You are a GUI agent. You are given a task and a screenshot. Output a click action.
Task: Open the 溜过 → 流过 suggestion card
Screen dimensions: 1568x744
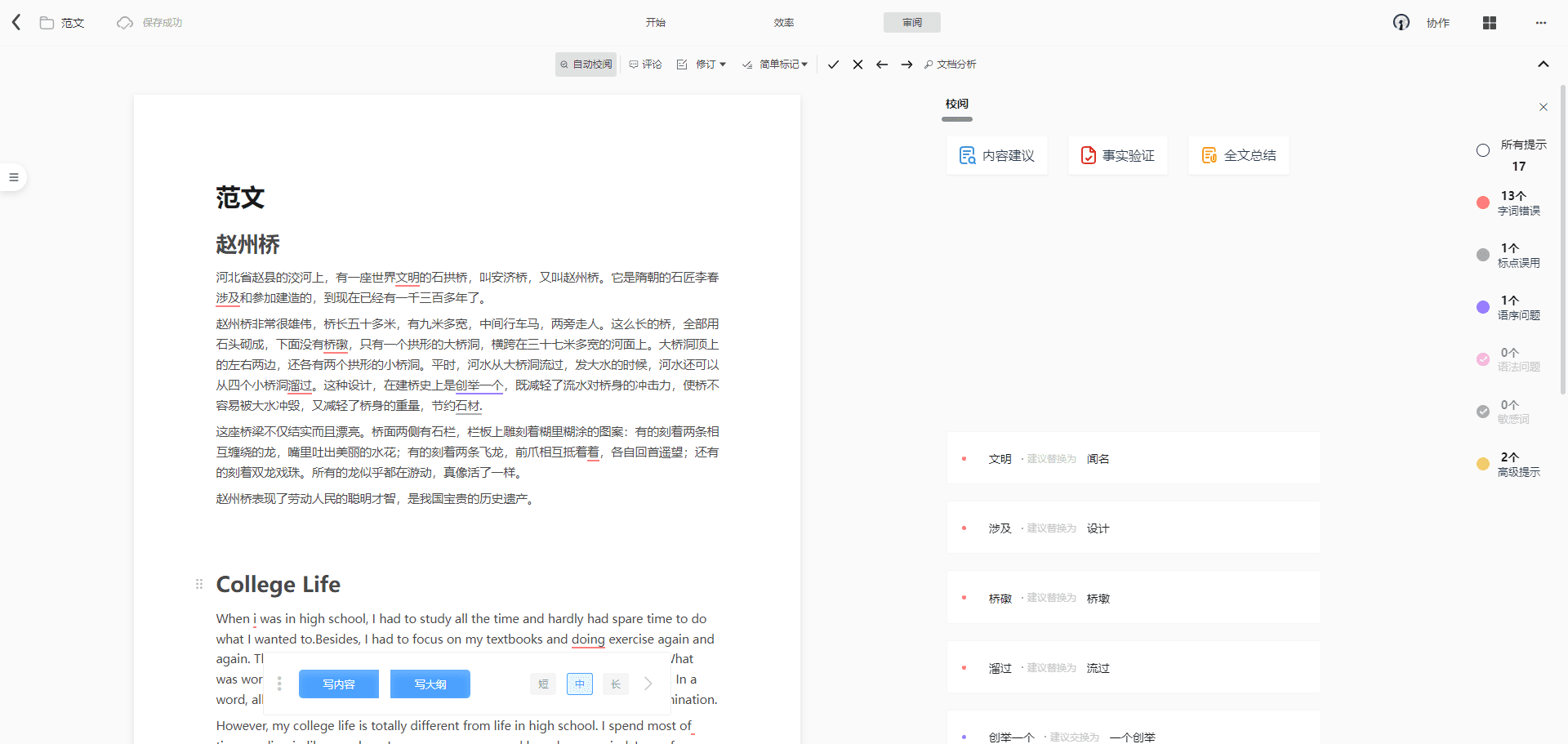point(1134,667)
